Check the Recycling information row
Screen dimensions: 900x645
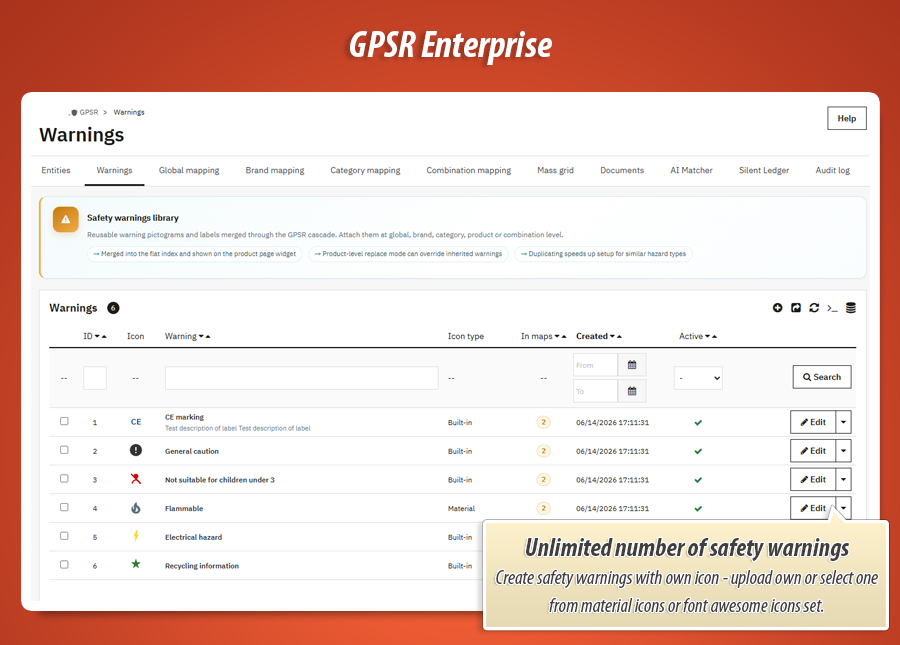tap(64, 565)
